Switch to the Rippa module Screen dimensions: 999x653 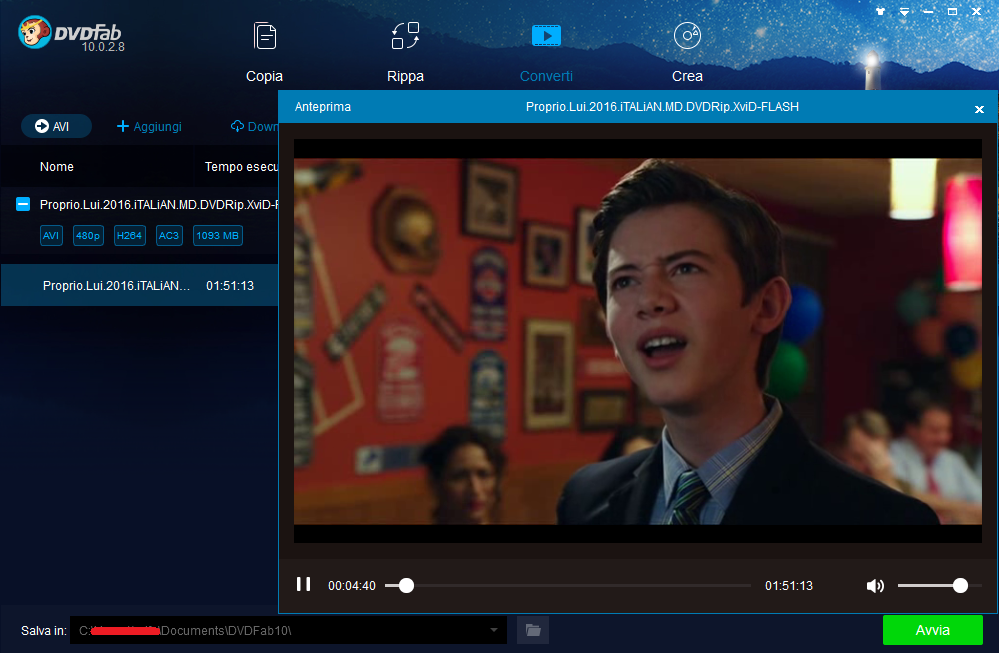(x=405, y=54)
